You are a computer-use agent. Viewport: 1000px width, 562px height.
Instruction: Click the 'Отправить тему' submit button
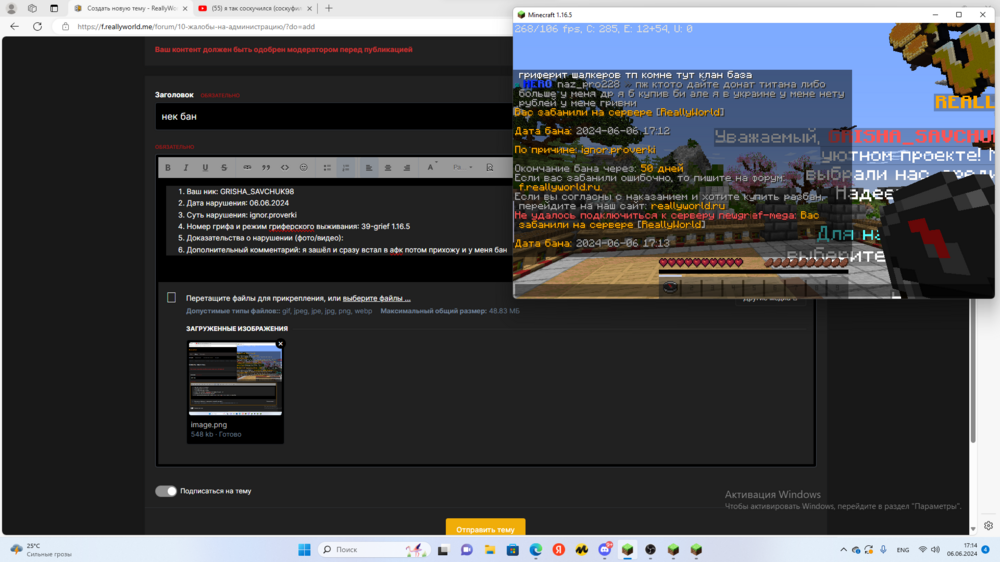(x=485, y=528)
